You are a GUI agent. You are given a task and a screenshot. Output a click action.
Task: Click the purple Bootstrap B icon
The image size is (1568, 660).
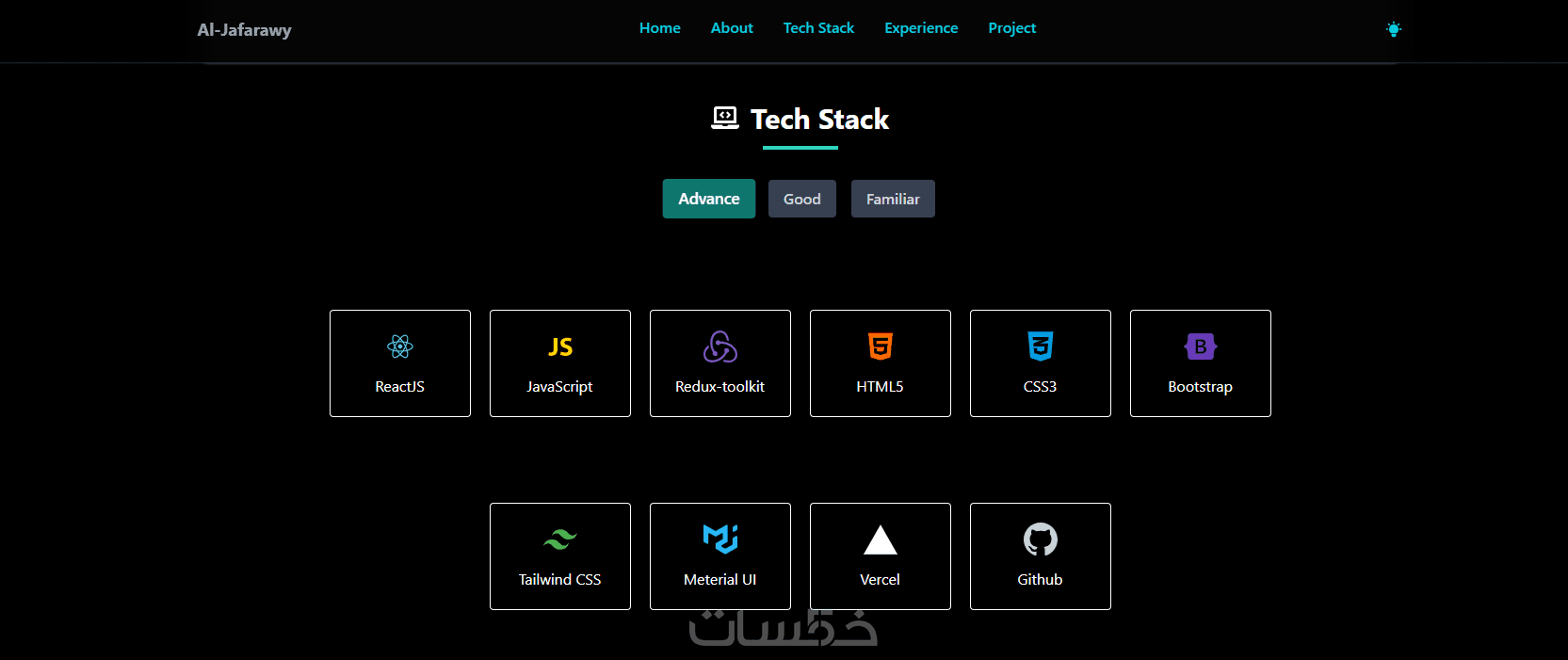coord(1201,346)
